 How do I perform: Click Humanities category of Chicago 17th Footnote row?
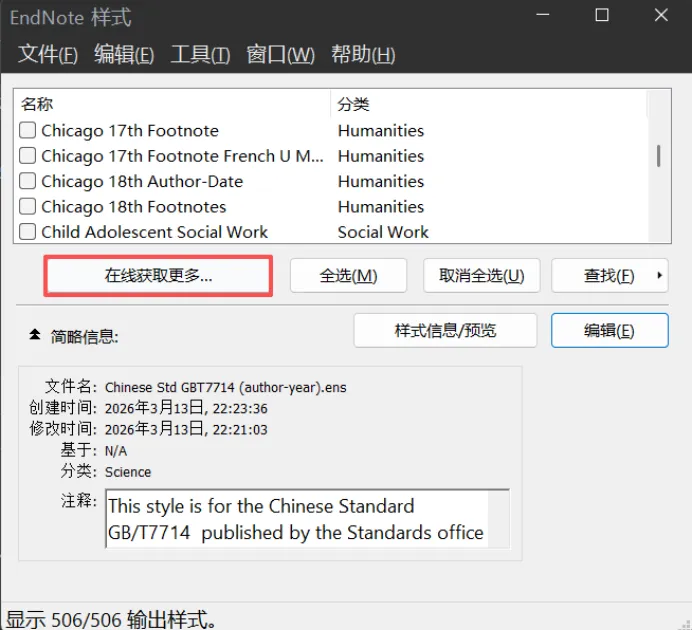pos(381,131)
